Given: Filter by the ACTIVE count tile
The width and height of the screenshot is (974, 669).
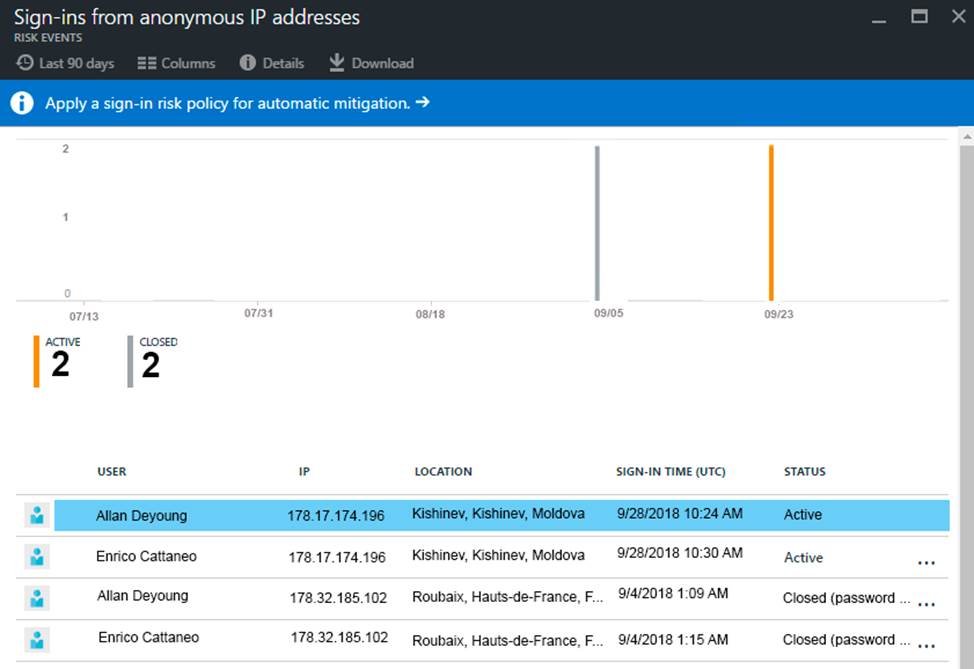Looking at the screenshot, I should [x=60, y=360].
